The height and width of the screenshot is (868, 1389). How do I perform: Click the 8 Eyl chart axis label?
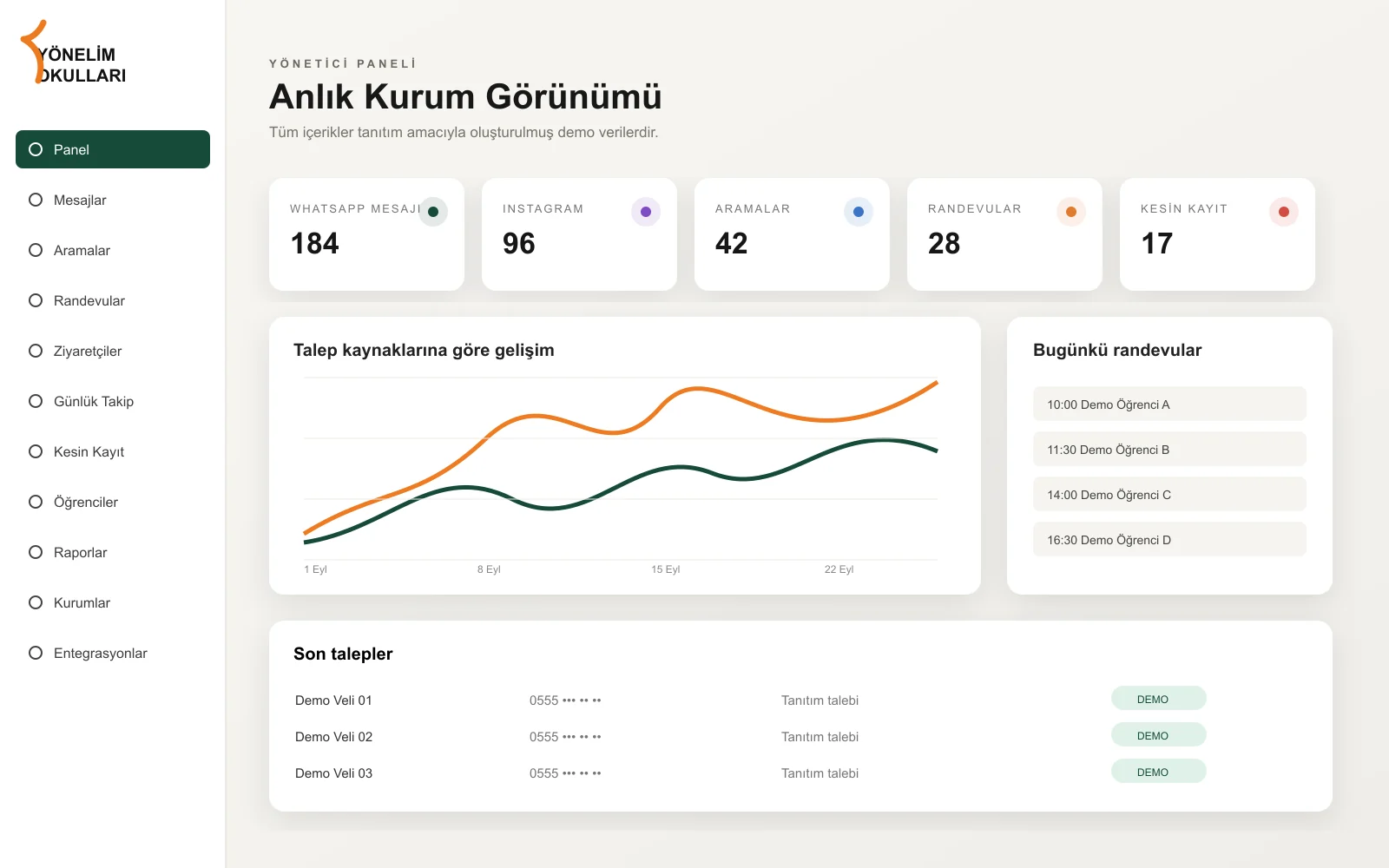tap(489, 569)
